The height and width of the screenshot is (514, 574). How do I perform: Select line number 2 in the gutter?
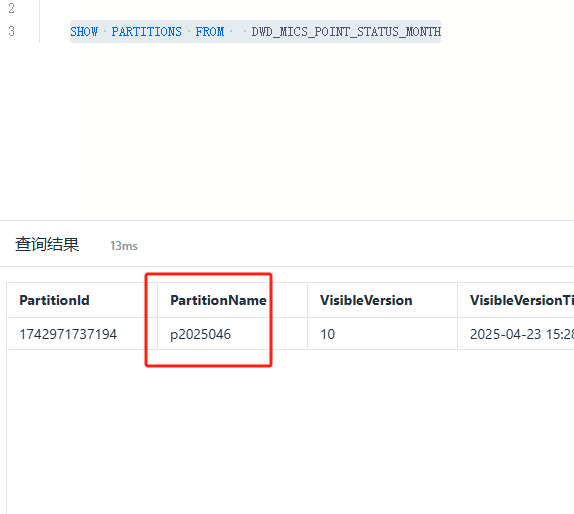pyautogui.click(x=11, y=8)
